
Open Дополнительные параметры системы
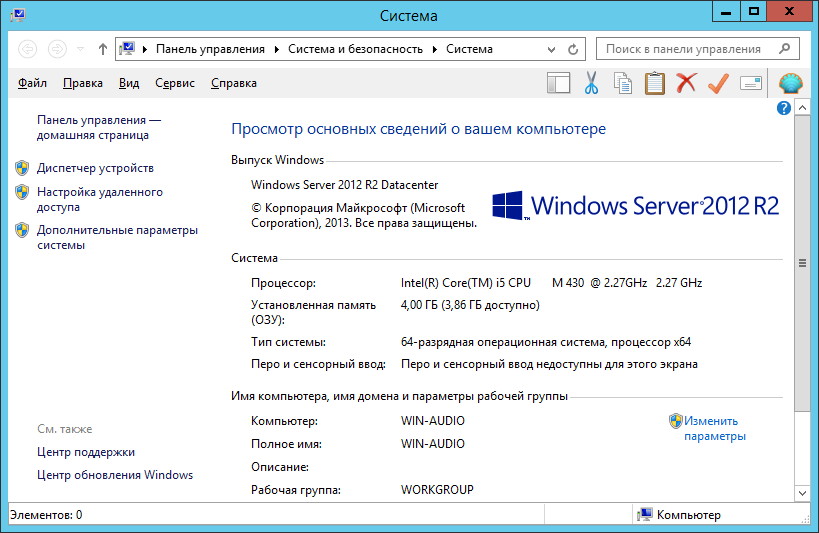coord(117,238)
